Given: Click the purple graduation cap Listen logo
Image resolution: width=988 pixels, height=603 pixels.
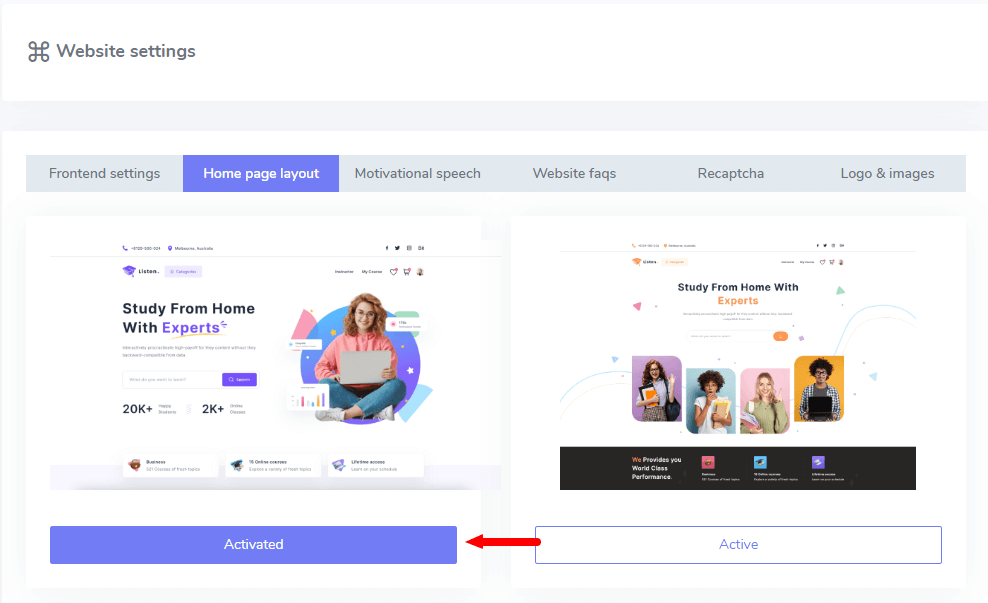Looking at the screenshot, I should pos(128,271).
